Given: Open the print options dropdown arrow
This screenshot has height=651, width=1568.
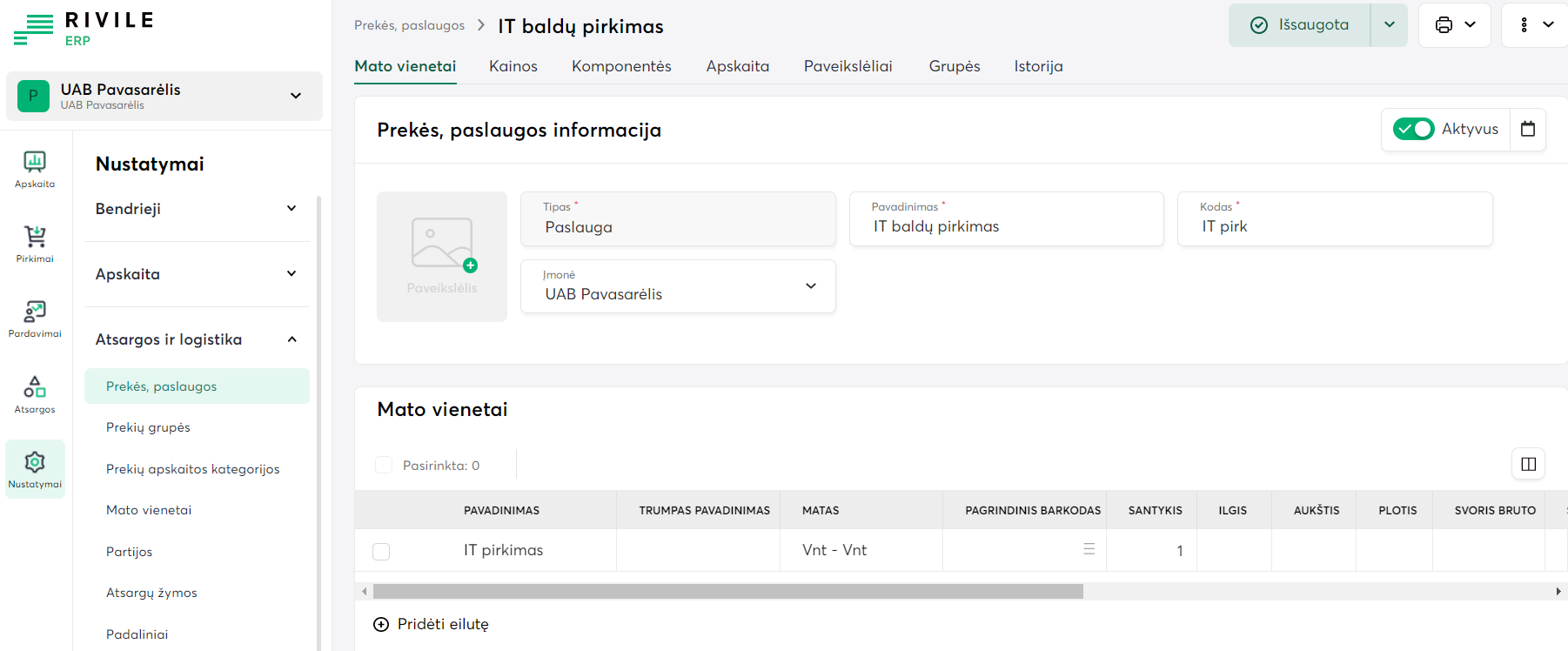Looking at the screenshot, I should tap(1471, 25).
